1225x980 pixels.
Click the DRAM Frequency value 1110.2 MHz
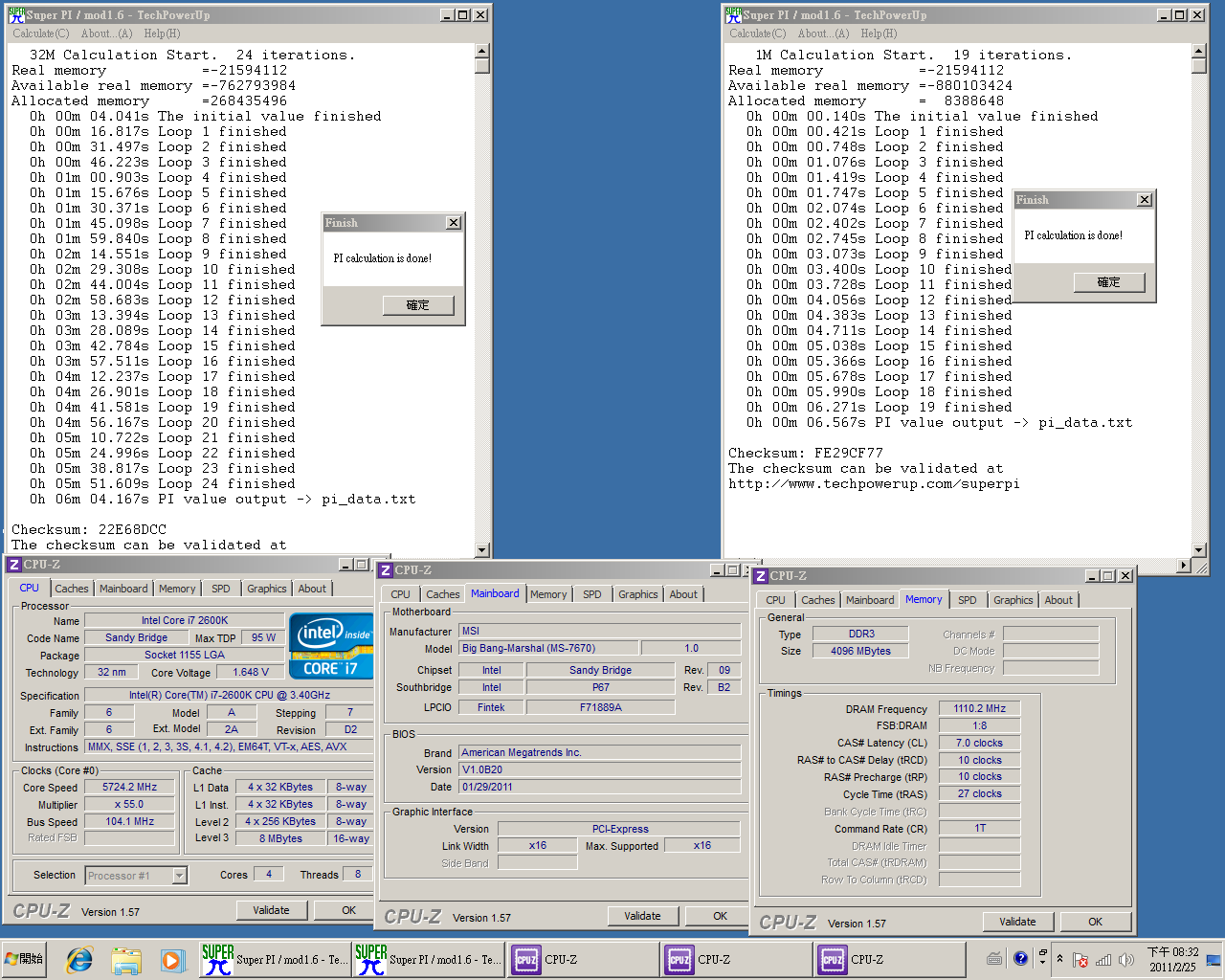click(x=980, y=709)
